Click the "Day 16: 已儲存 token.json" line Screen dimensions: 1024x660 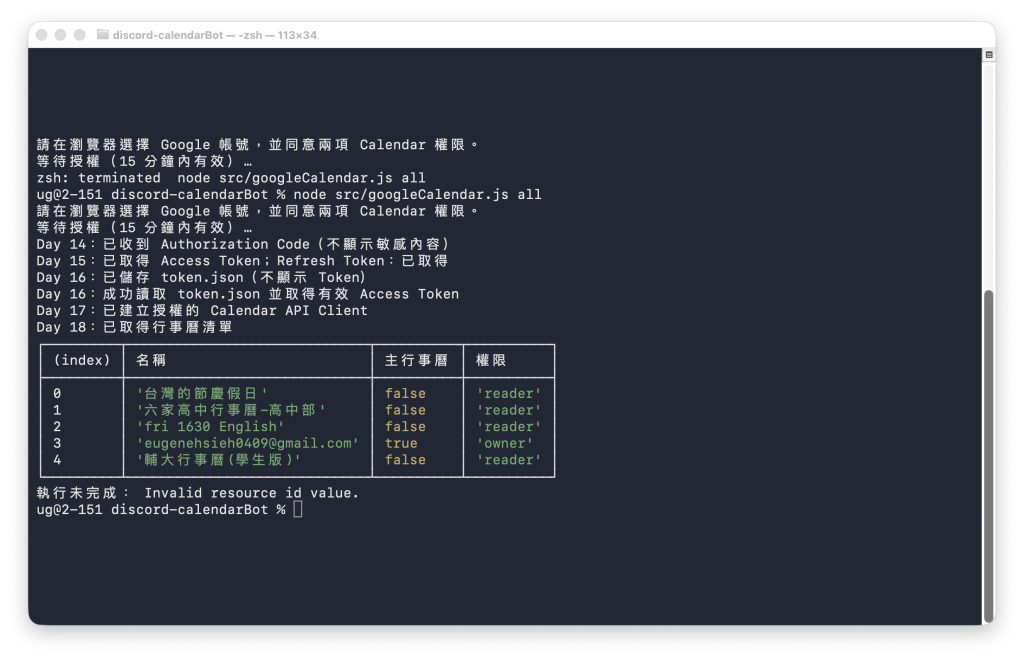[x=201, y=277]
